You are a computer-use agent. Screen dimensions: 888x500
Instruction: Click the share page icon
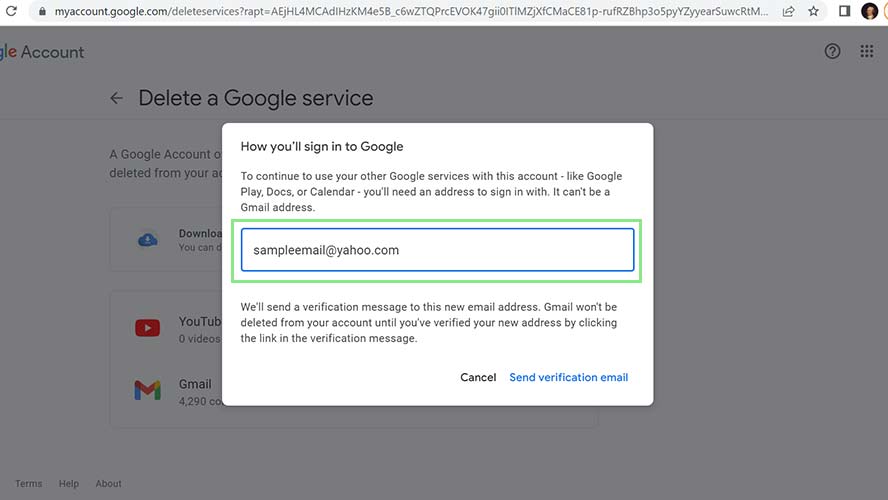click(788, 11)
